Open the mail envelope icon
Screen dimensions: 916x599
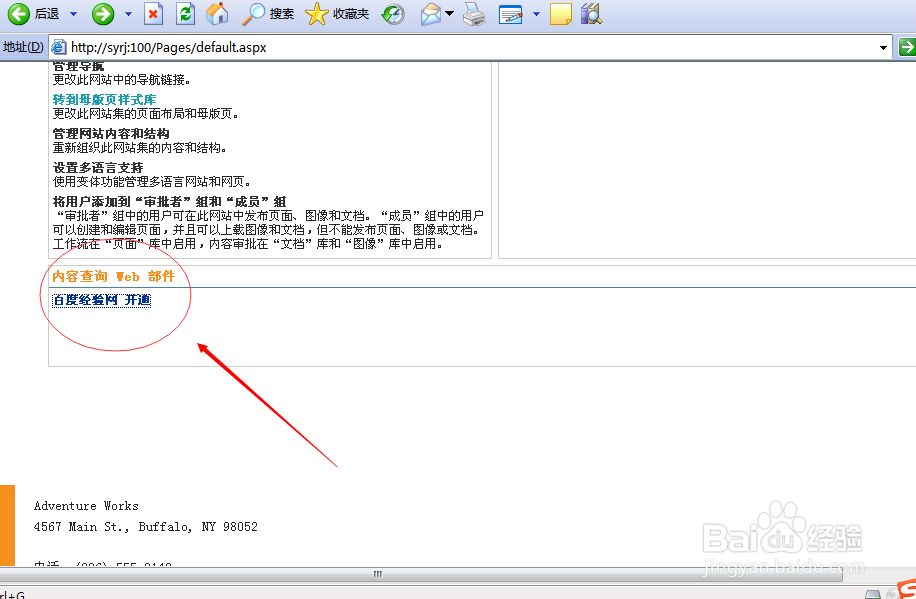[431, 14]
